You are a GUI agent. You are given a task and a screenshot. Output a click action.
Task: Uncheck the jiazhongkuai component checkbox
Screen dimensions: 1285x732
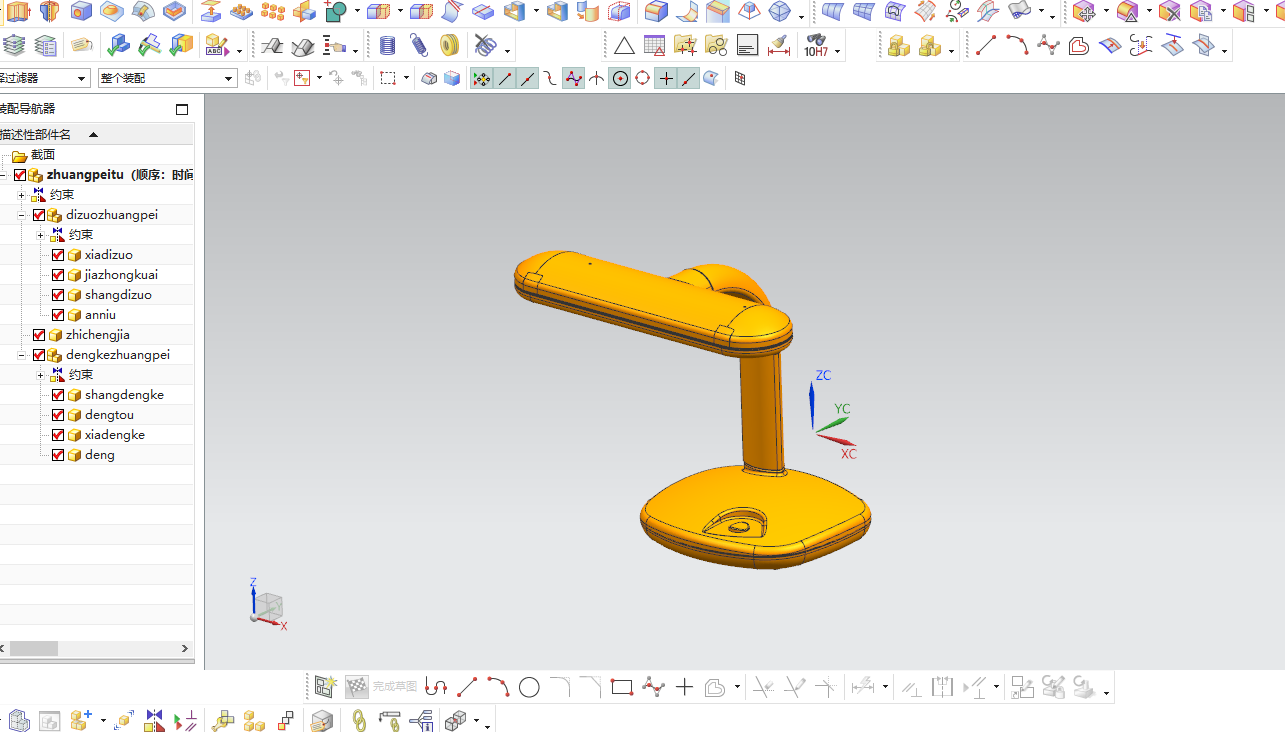coord(58,275)
